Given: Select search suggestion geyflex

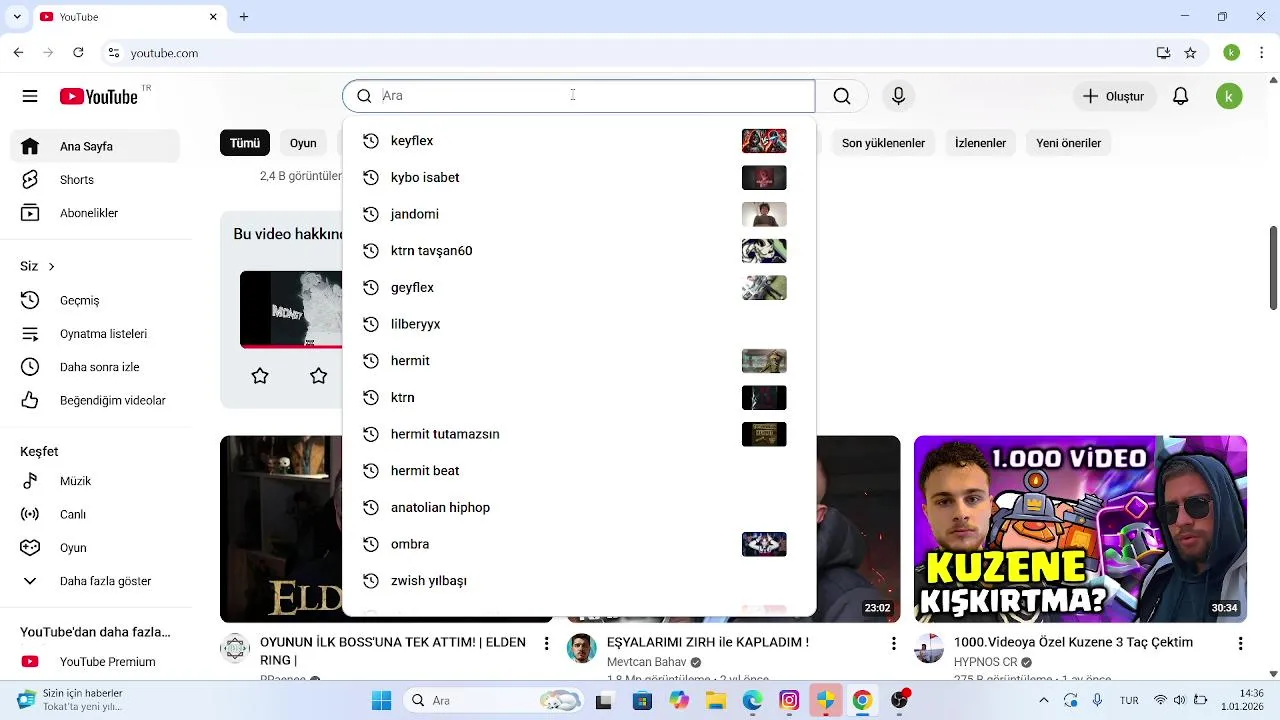Looking at the screenshot, I should click(579, 287).
